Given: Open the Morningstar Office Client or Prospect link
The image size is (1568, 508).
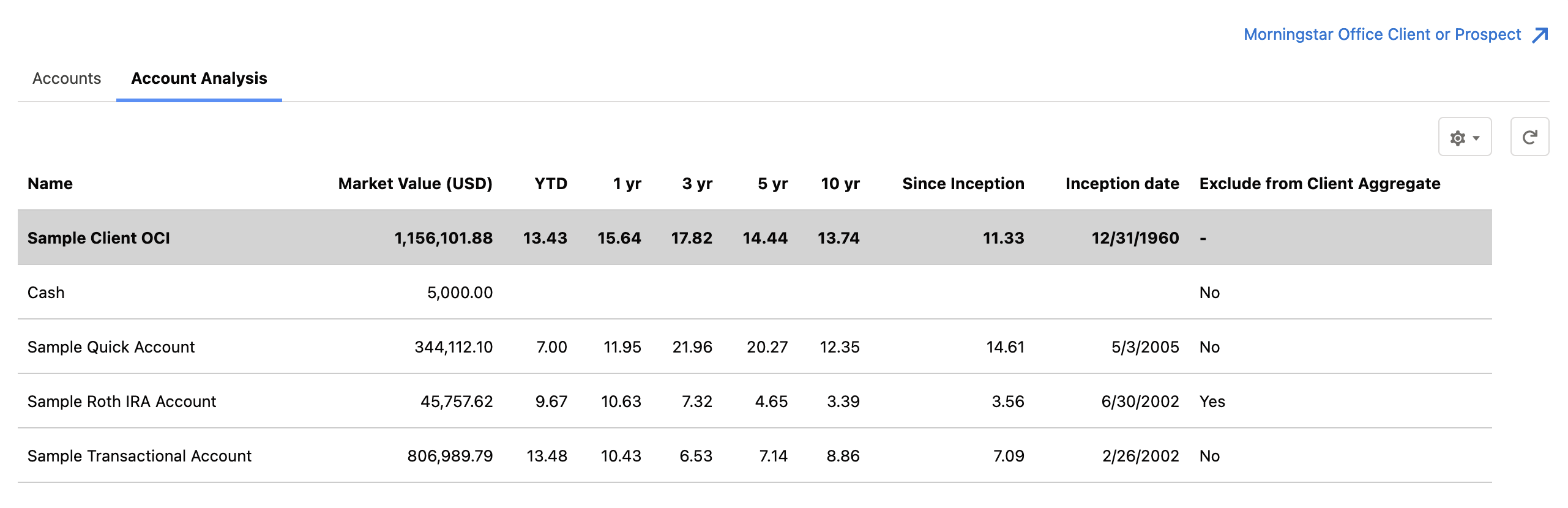Looking at the screenshot, I should pyautogui.click(x=1382, y=35).
